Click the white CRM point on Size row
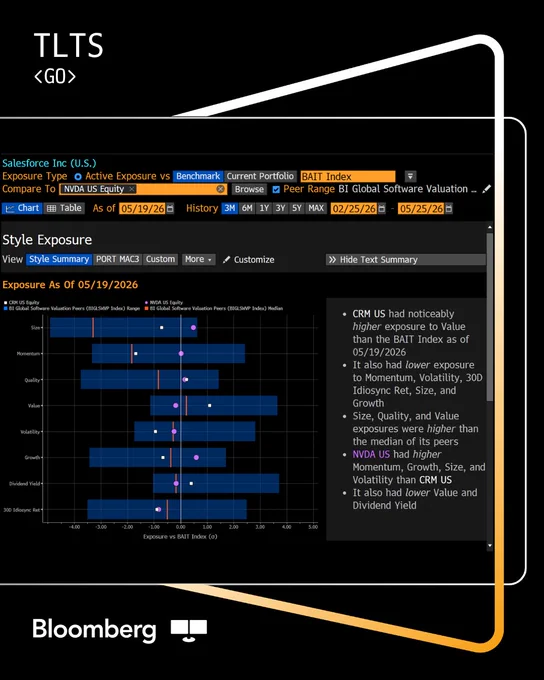This screenshot has height=680, width=544. pos(161,327)
